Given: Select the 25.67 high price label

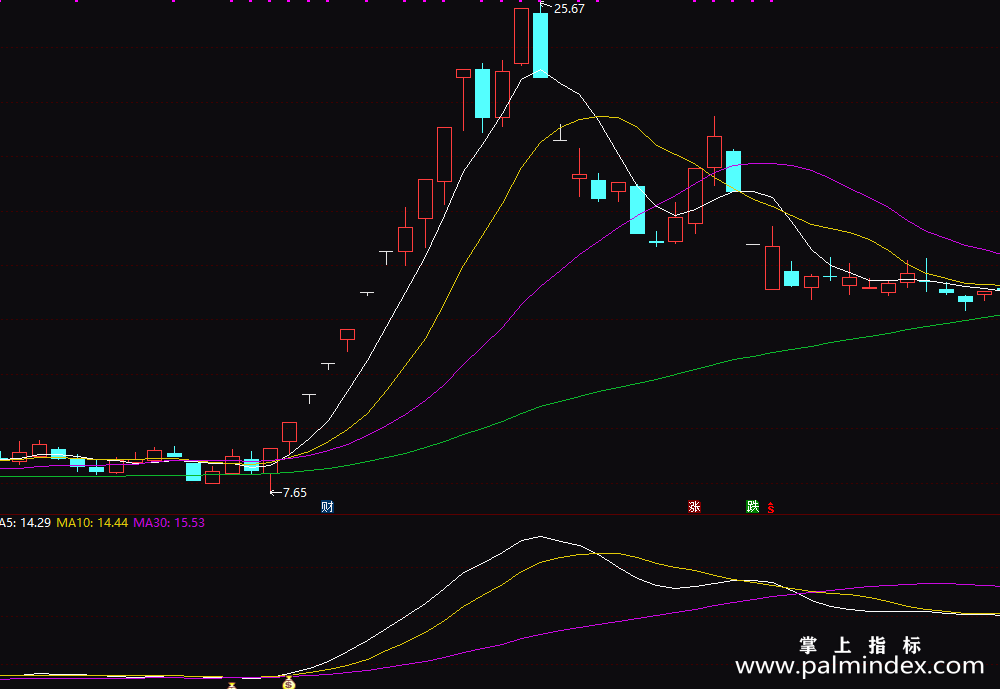Looking at the screenshot, I should [569, 9].
